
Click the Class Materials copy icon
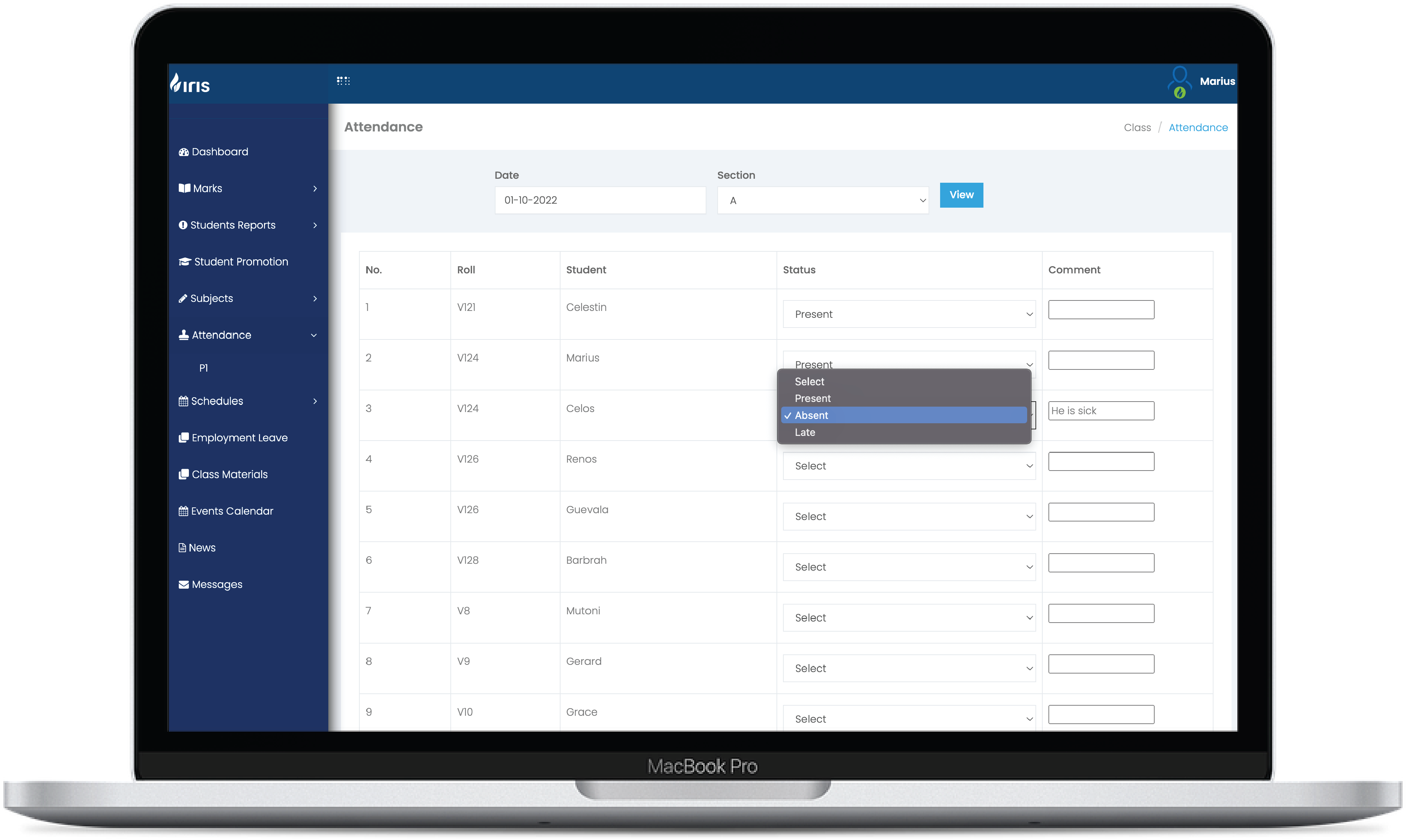(x=183, y=474)
